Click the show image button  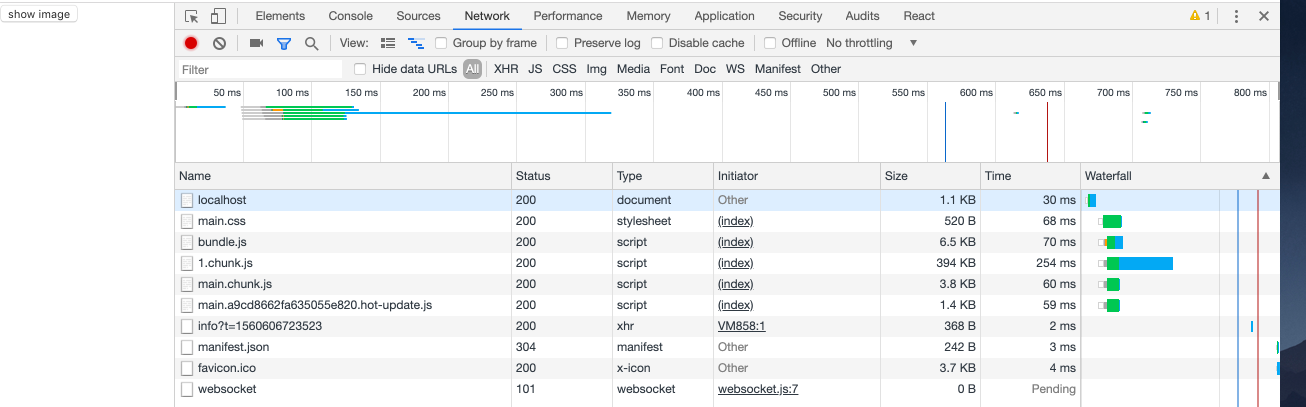point(39,15)
